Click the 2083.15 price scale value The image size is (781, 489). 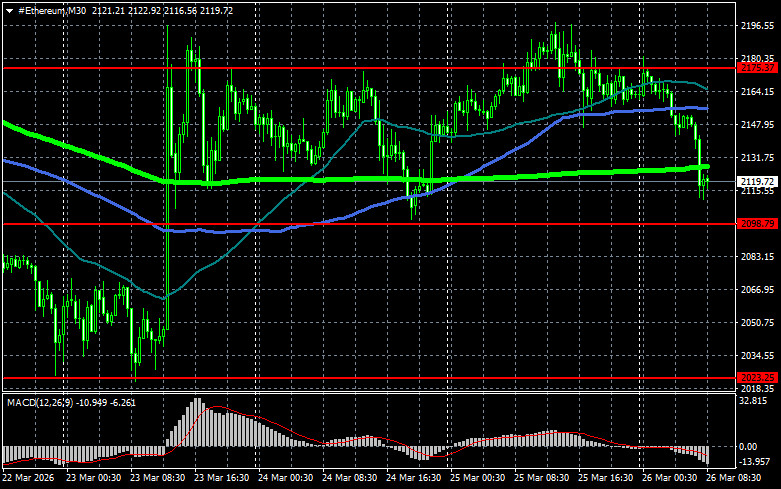pos(758,256)
